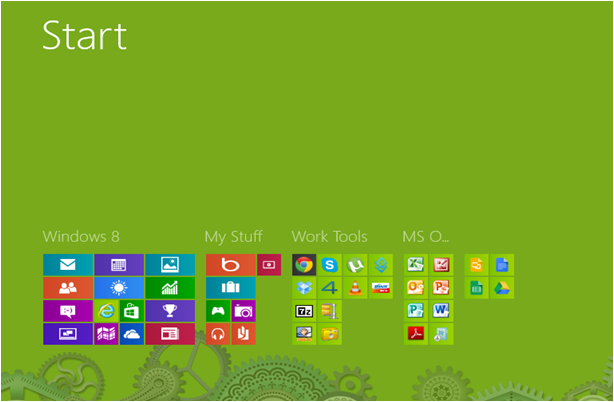Open the Xbox Games controller tile

217,311
